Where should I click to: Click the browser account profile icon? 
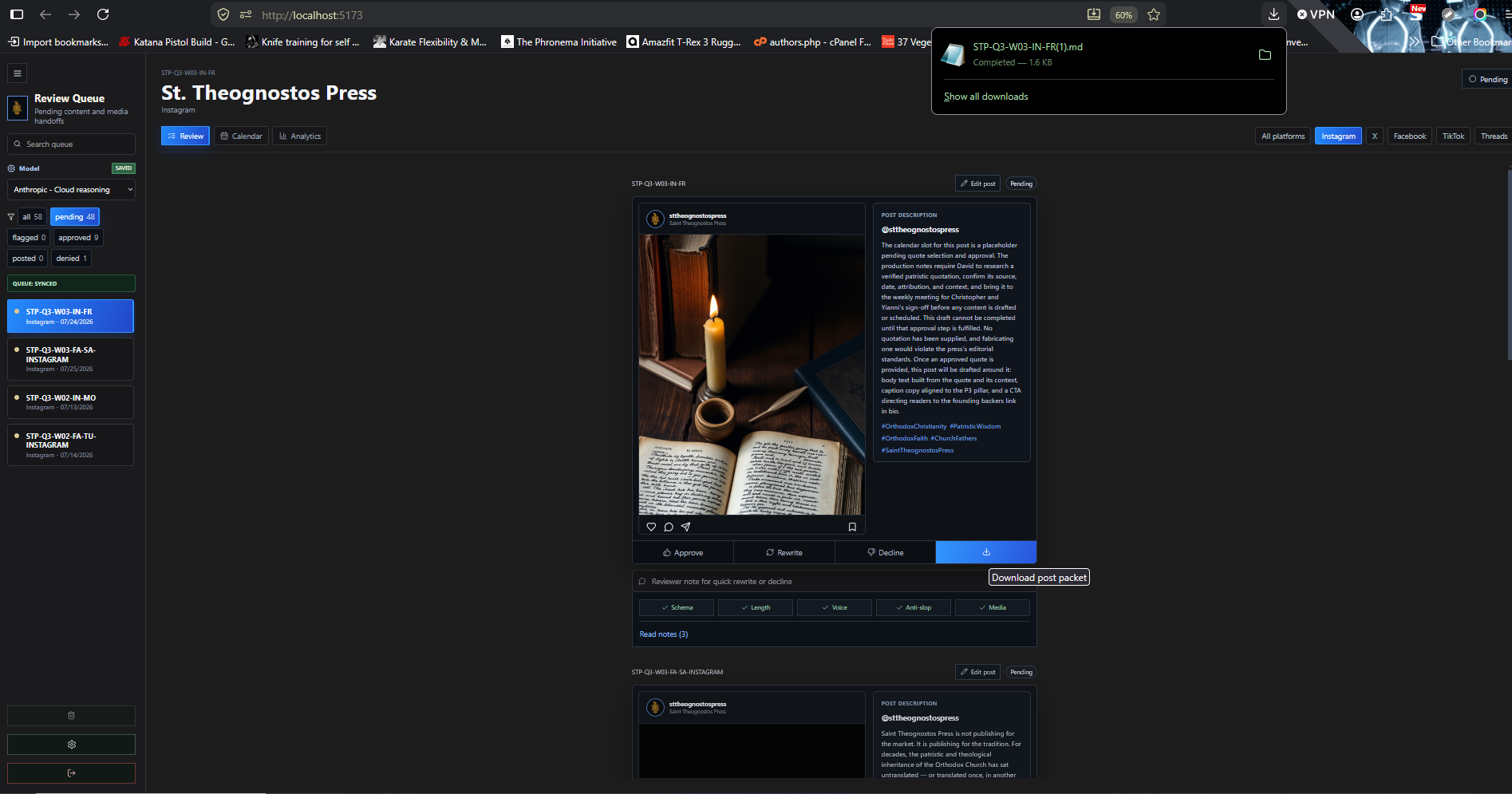tap(1357, 14)
